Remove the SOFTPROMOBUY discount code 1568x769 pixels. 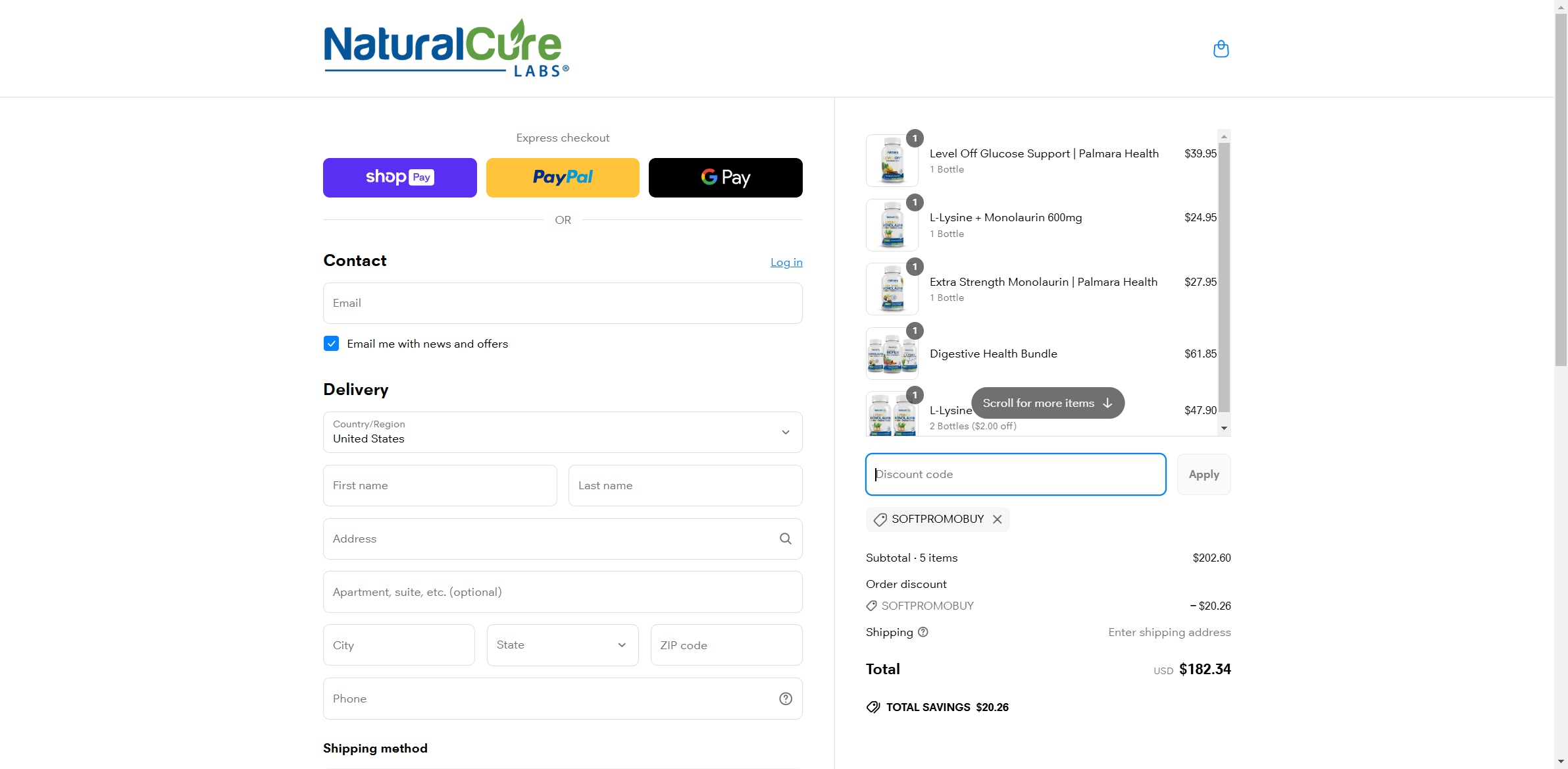[998, 519]
